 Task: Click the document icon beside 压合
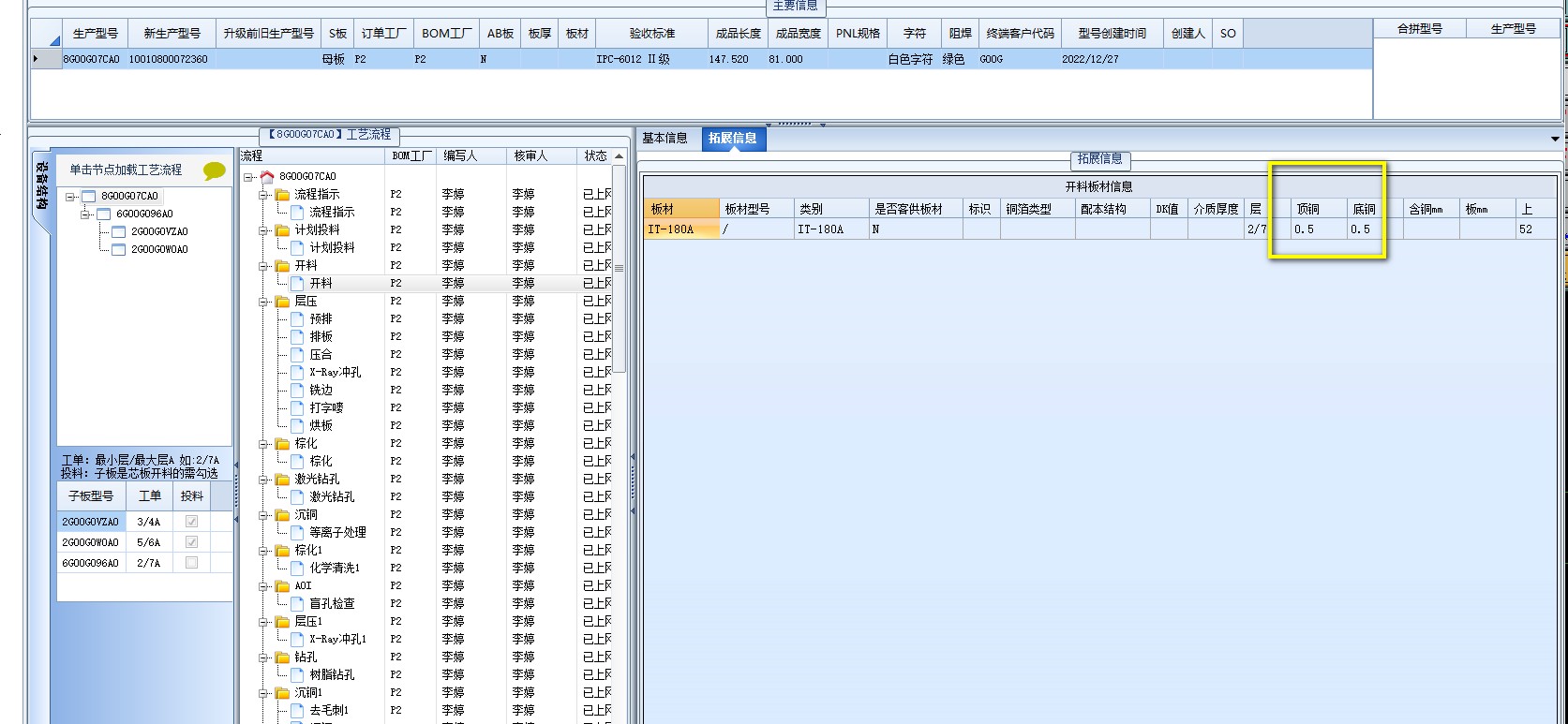pos(297,354)
